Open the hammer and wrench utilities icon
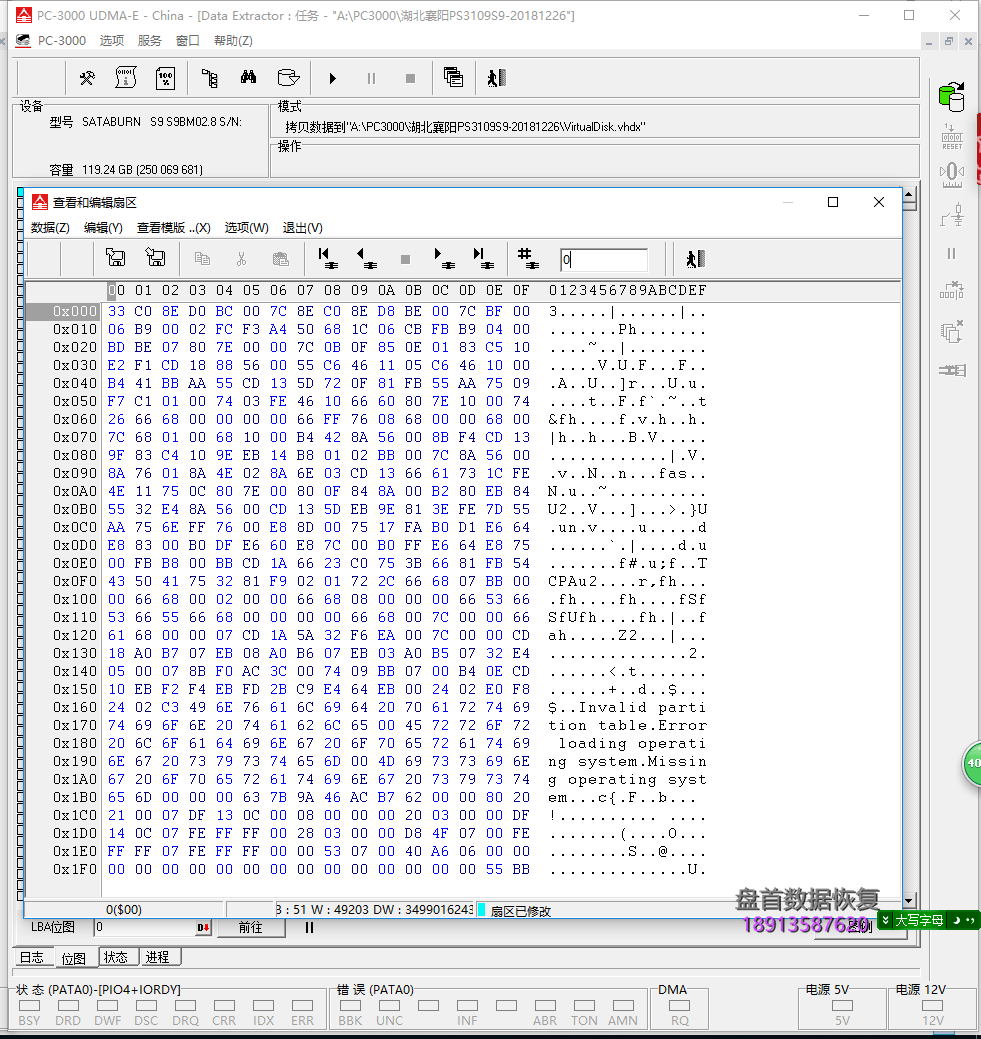This screenshot has width=981, height=1039. (87, 78)
